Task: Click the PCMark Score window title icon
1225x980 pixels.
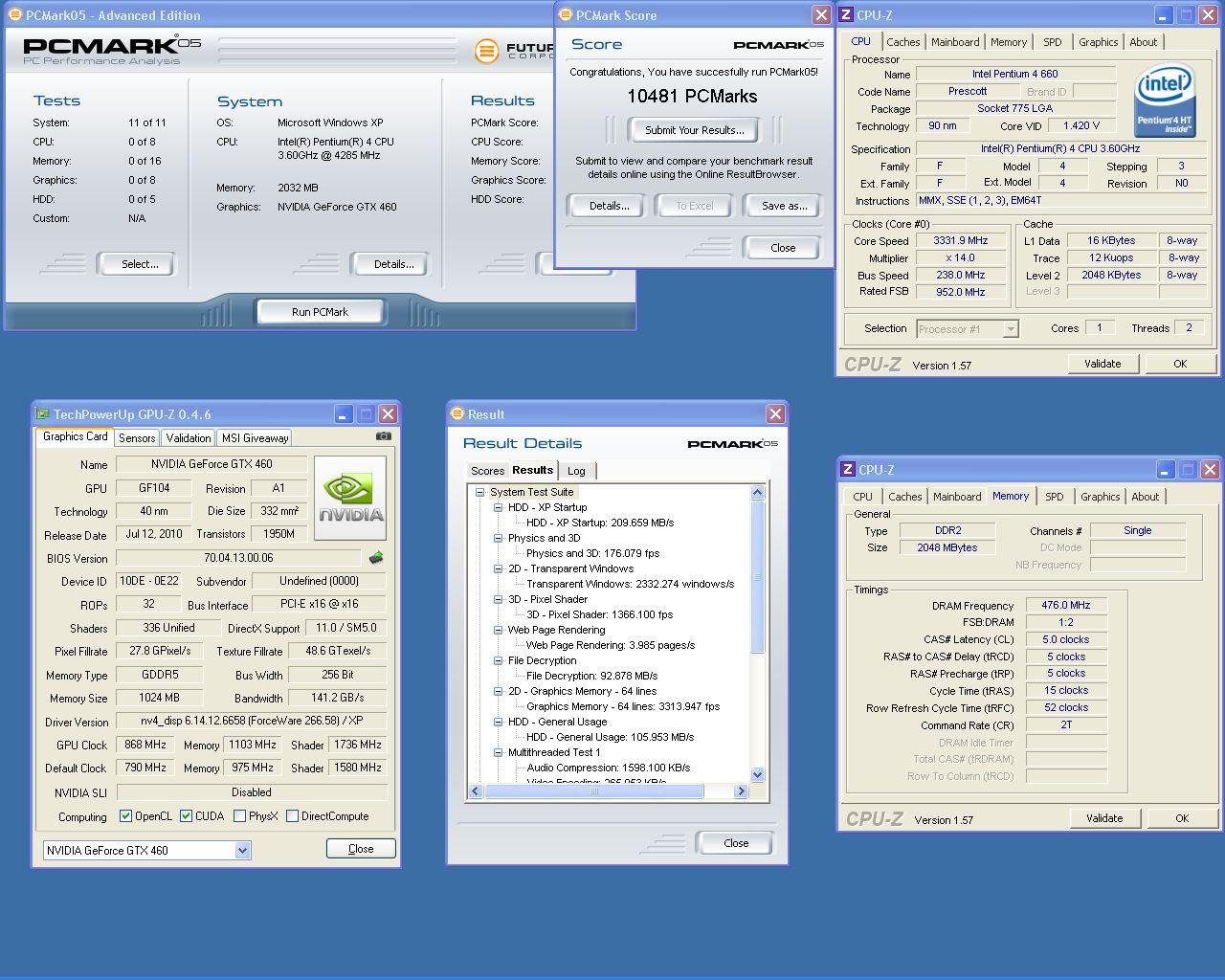Action: tap(565, 14)
